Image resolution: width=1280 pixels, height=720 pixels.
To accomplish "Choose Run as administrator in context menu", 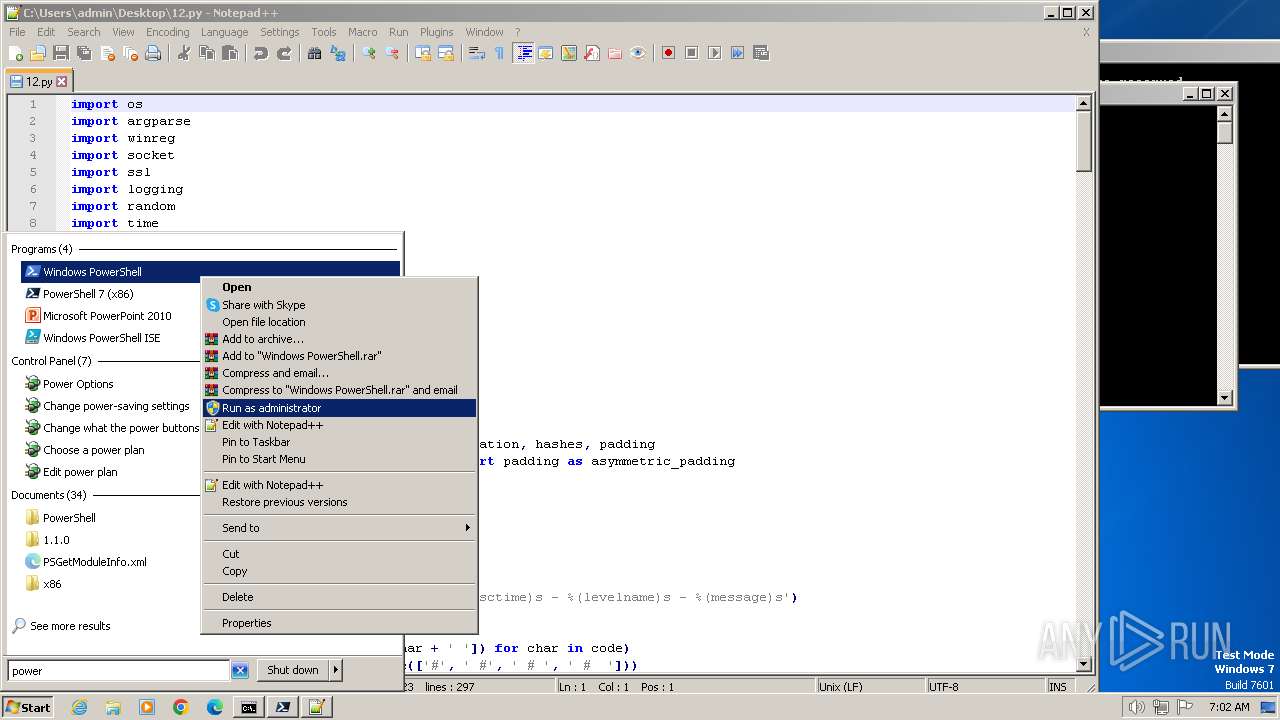I will point(340,408).
